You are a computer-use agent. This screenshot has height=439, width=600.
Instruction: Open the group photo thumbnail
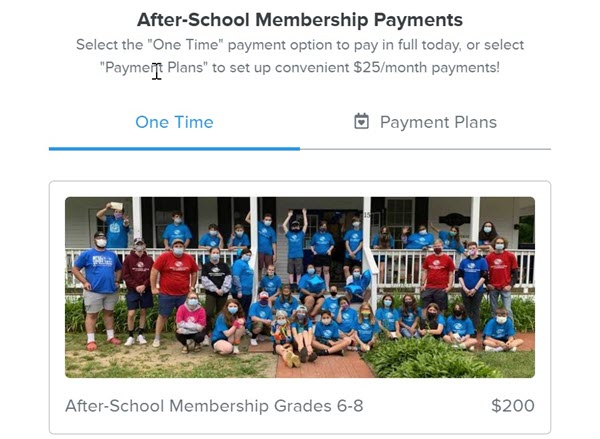tap(300, 286)
